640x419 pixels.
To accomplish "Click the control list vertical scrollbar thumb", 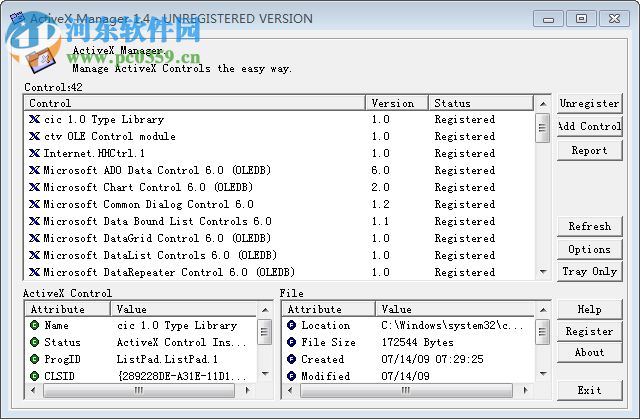I will pyautogui.click(x=542, y=128).
